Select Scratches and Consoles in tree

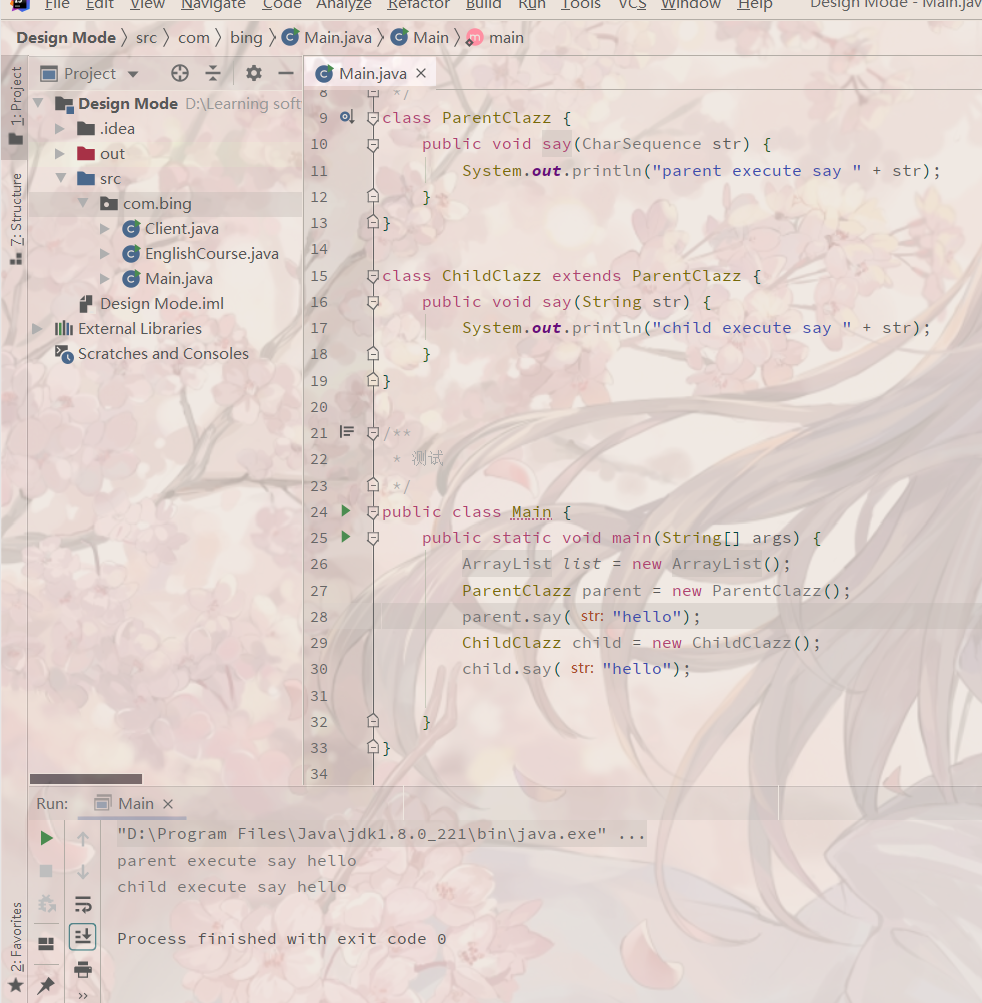[x=152, y=354]
